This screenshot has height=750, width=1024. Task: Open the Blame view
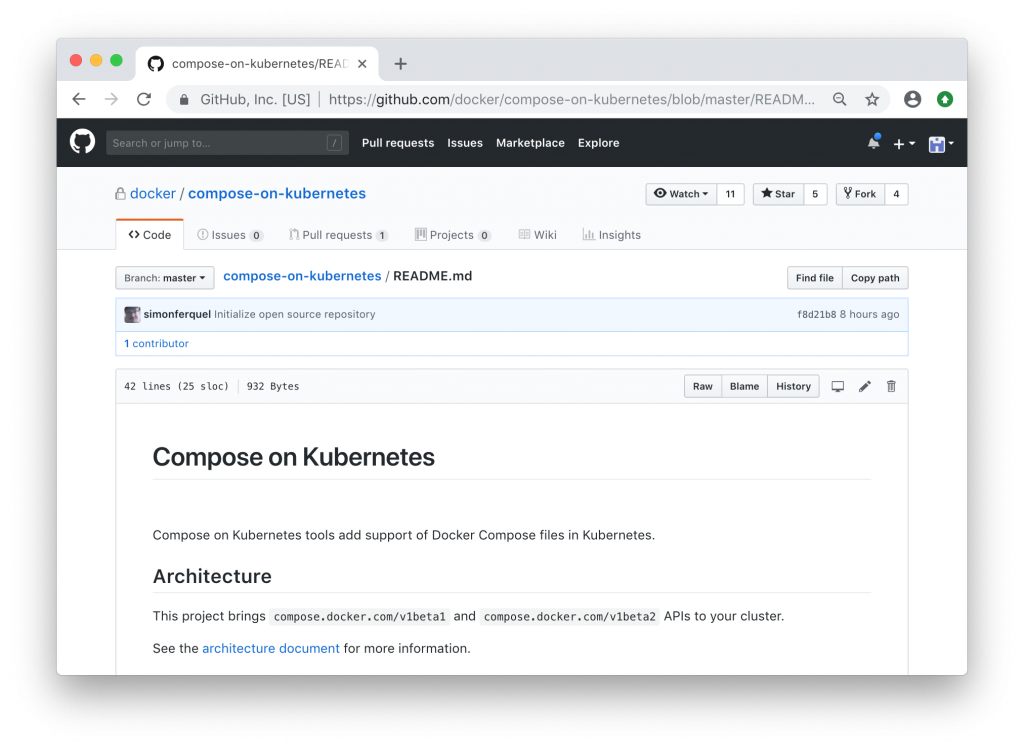point(744,386)
